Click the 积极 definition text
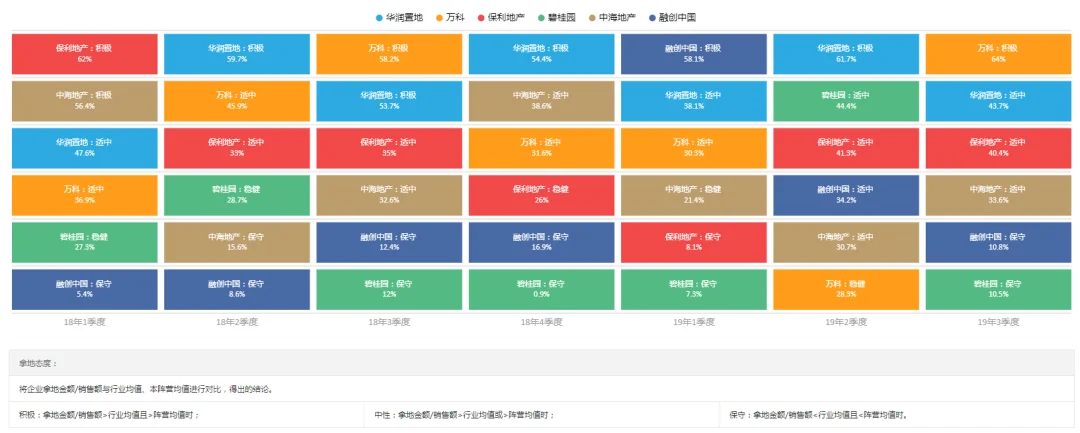Screen dimensions: 1080x433 coord(109,415)
